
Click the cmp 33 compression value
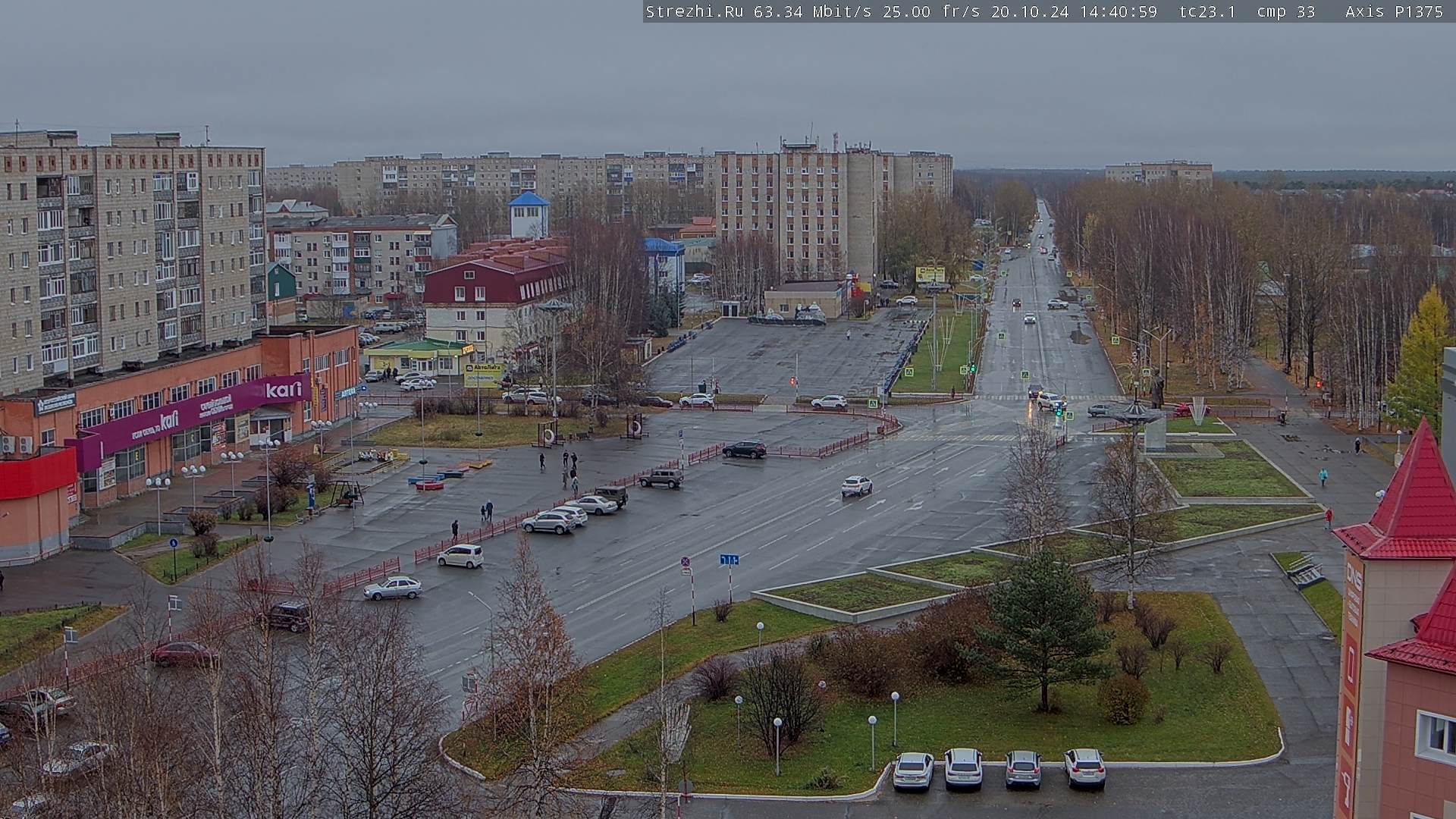pos(1286,11)
